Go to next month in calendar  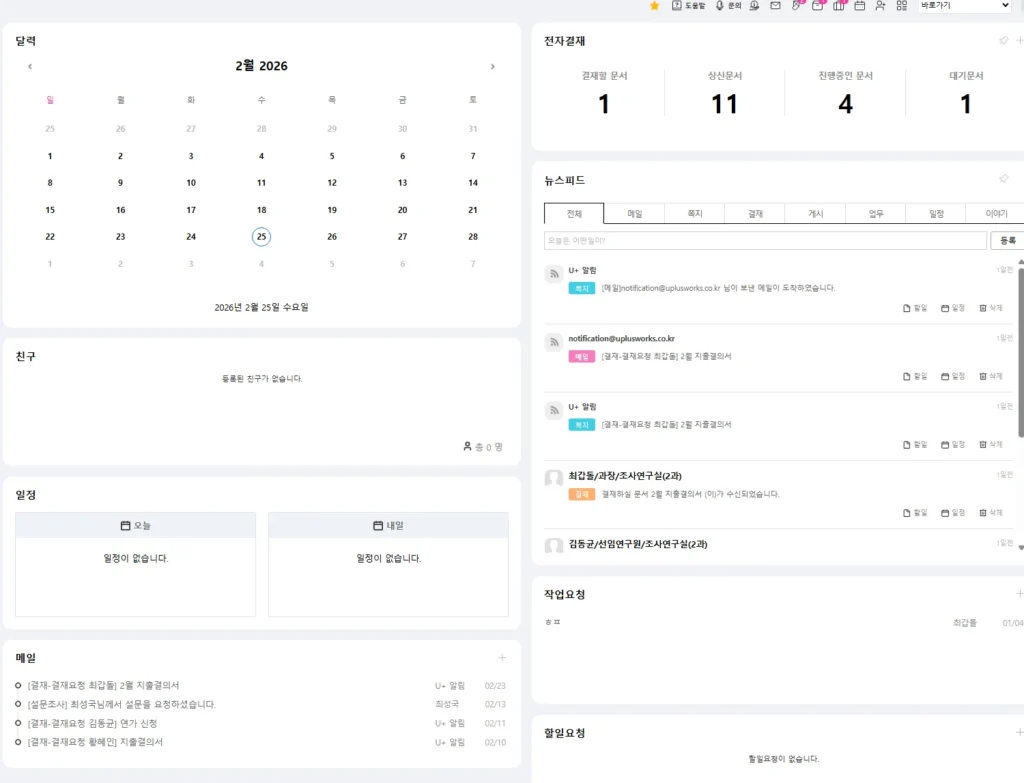[492, 67]
